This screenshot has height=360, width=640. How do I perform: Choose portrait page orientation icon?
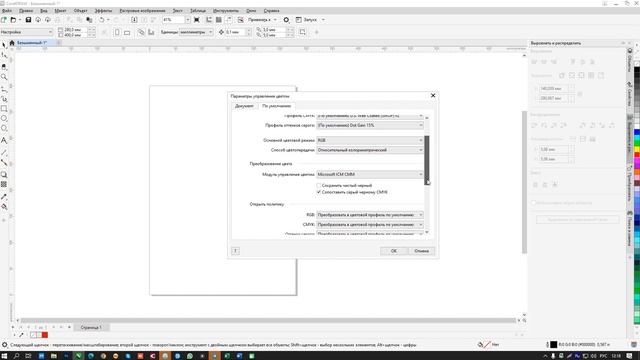pyautogui.click(x=117, y=32)
